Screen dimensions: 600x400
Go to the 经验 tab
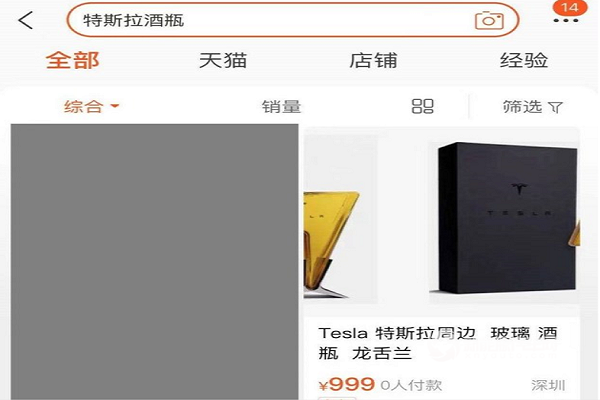pos(524,60)
